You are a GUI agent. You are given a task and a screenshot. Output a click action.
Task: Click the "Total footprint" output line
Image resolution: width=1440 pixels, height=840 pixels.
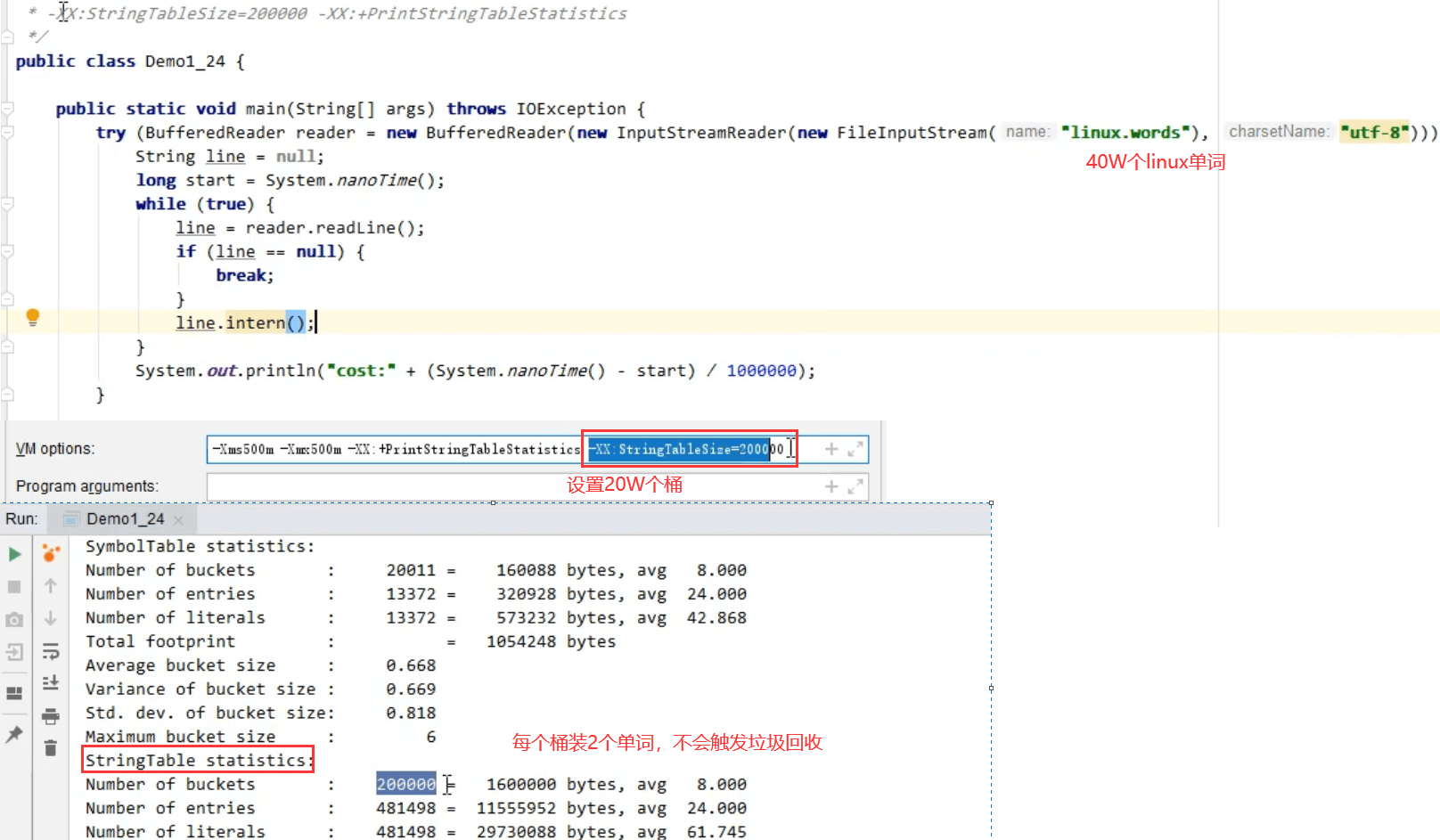coord(160,641)
